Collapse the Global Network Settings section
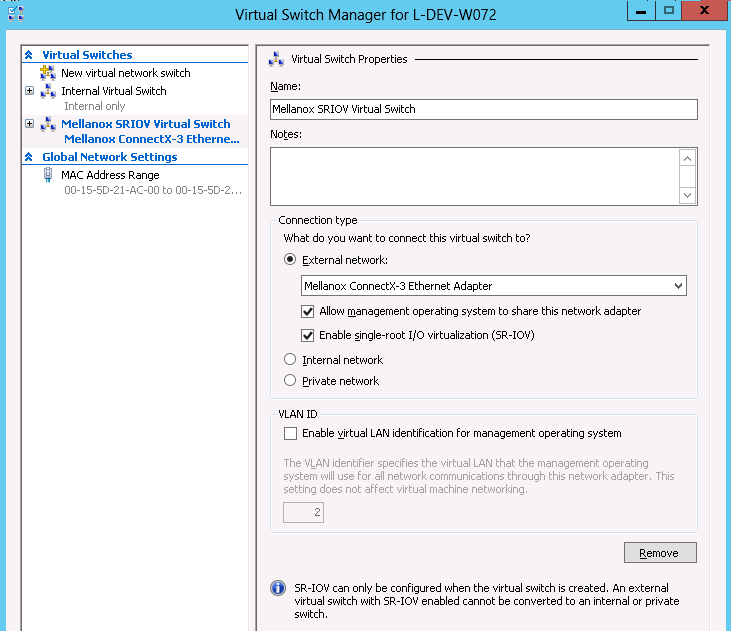 [29, 157]
